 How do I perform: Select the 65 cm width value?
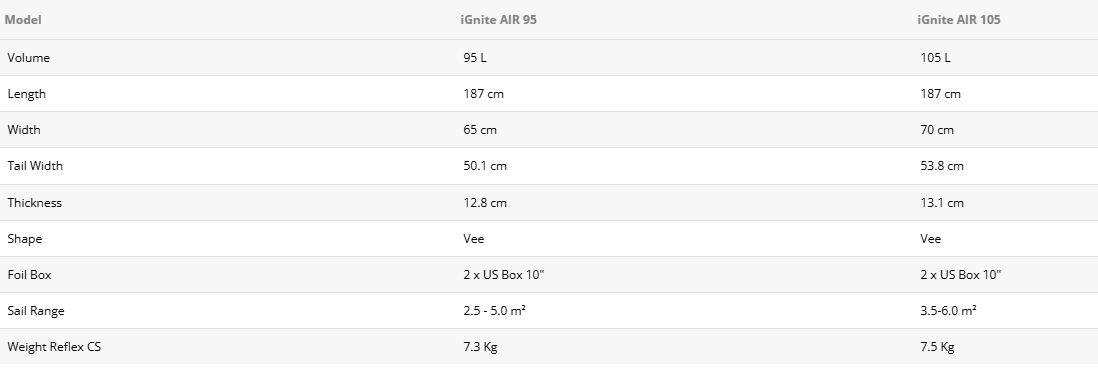(480, 129)
